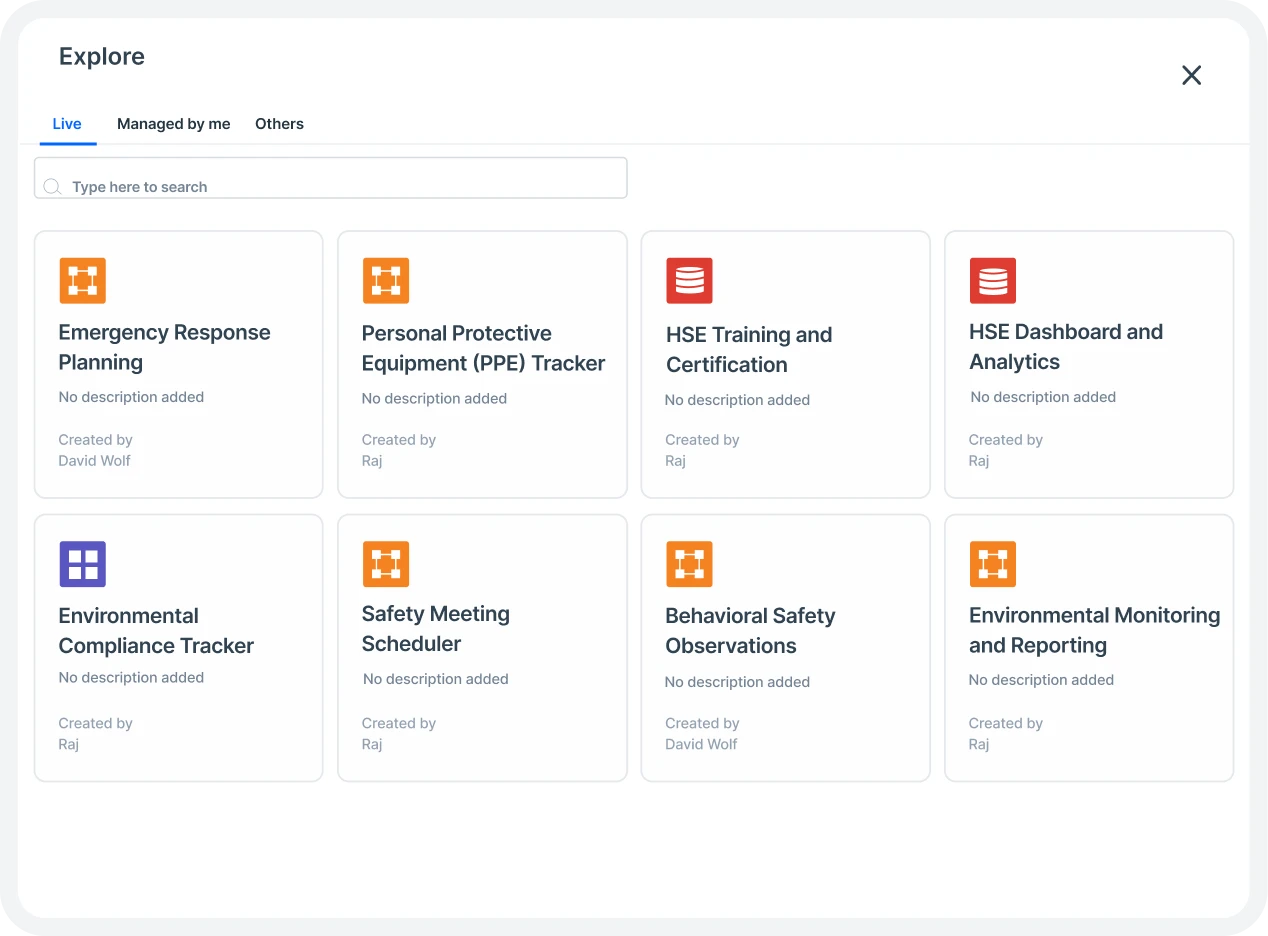The height and width of the screenshot is (936, 1268).
Task: Click 'Raj' on Safety Meeting Scheduler card
Action: [372, 744]
